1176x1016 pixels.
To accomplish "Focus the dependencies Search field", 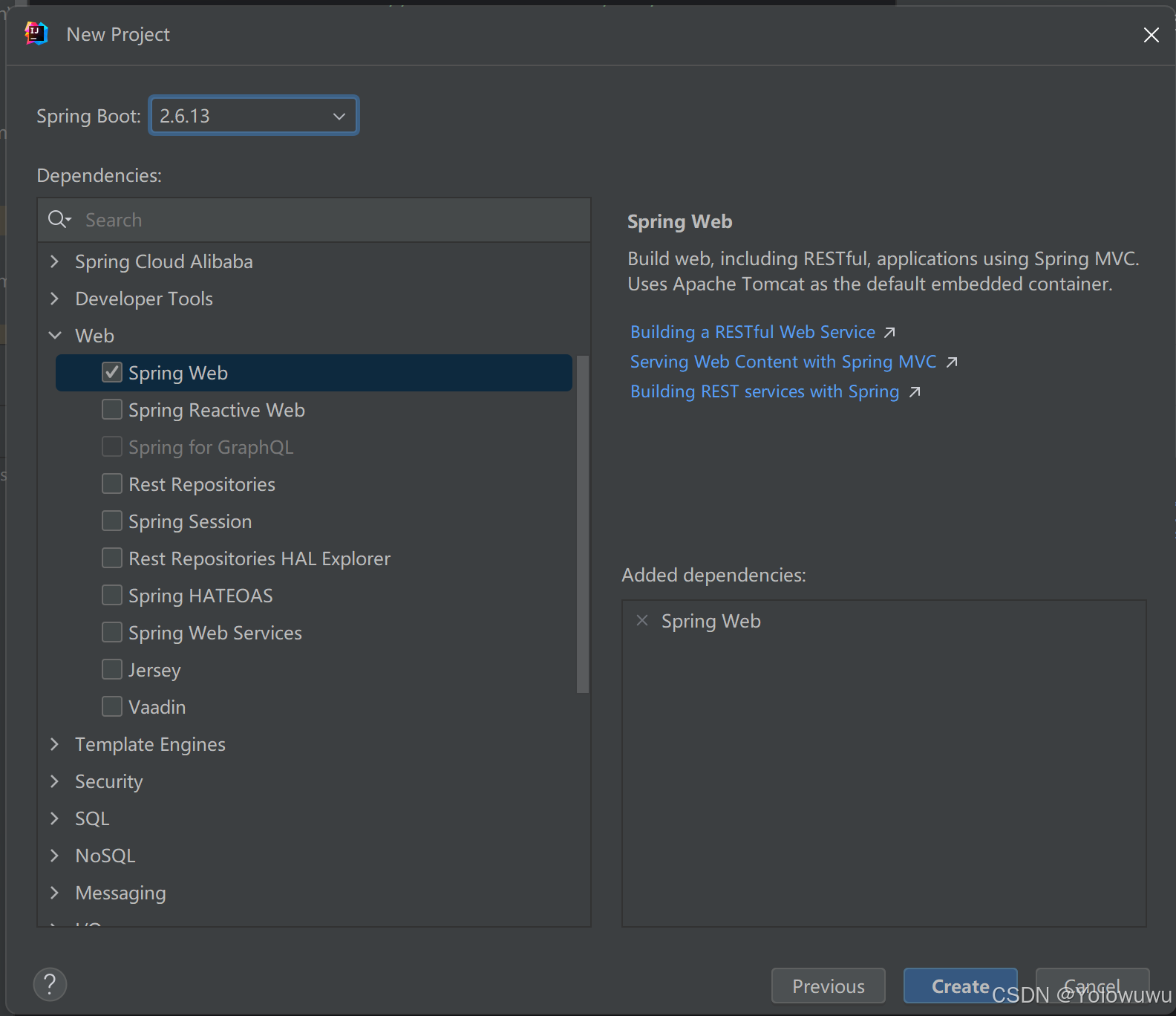I will pos(314,220).
